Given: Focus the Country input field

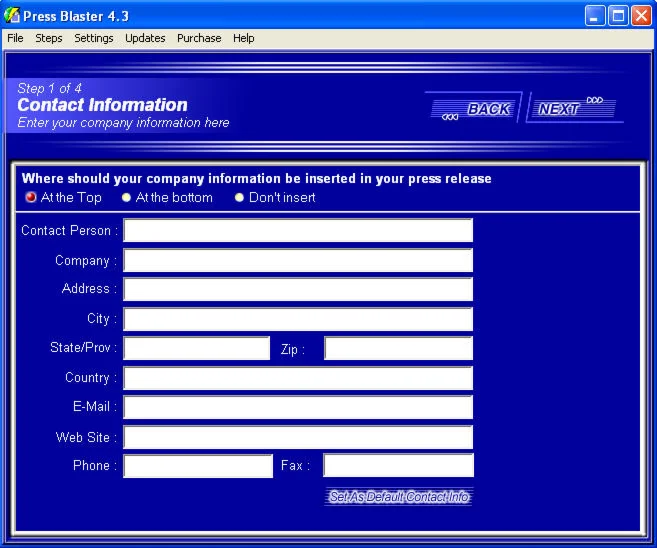Looking at the screenshot, I should 298,378.
